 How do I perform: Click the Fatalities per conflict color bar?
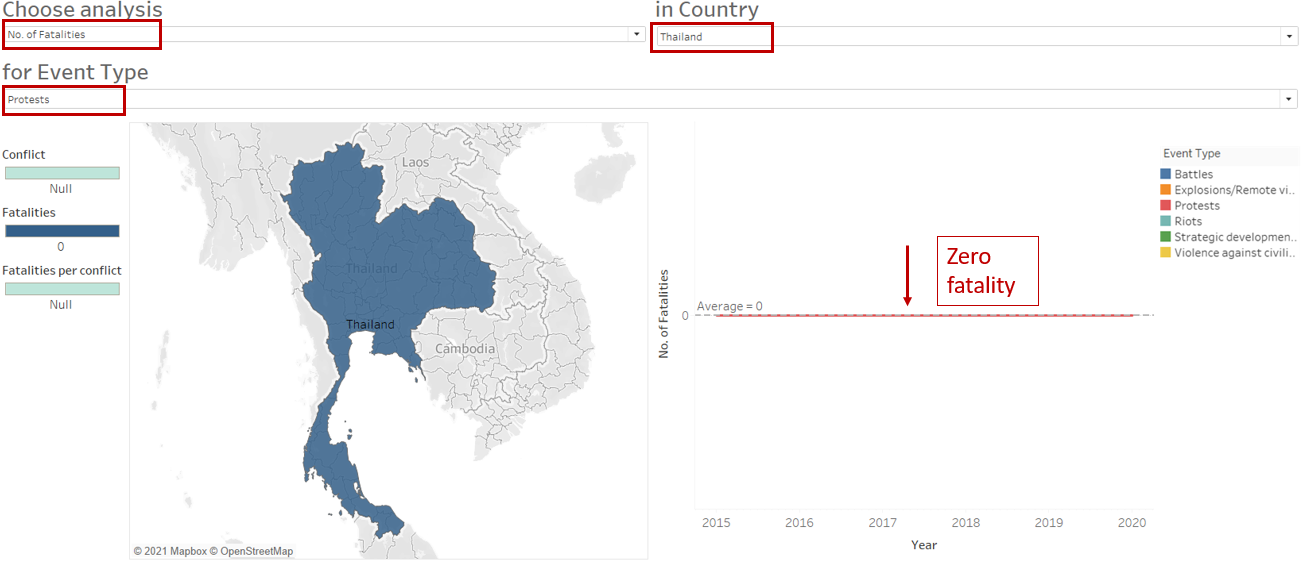(61, 289)
